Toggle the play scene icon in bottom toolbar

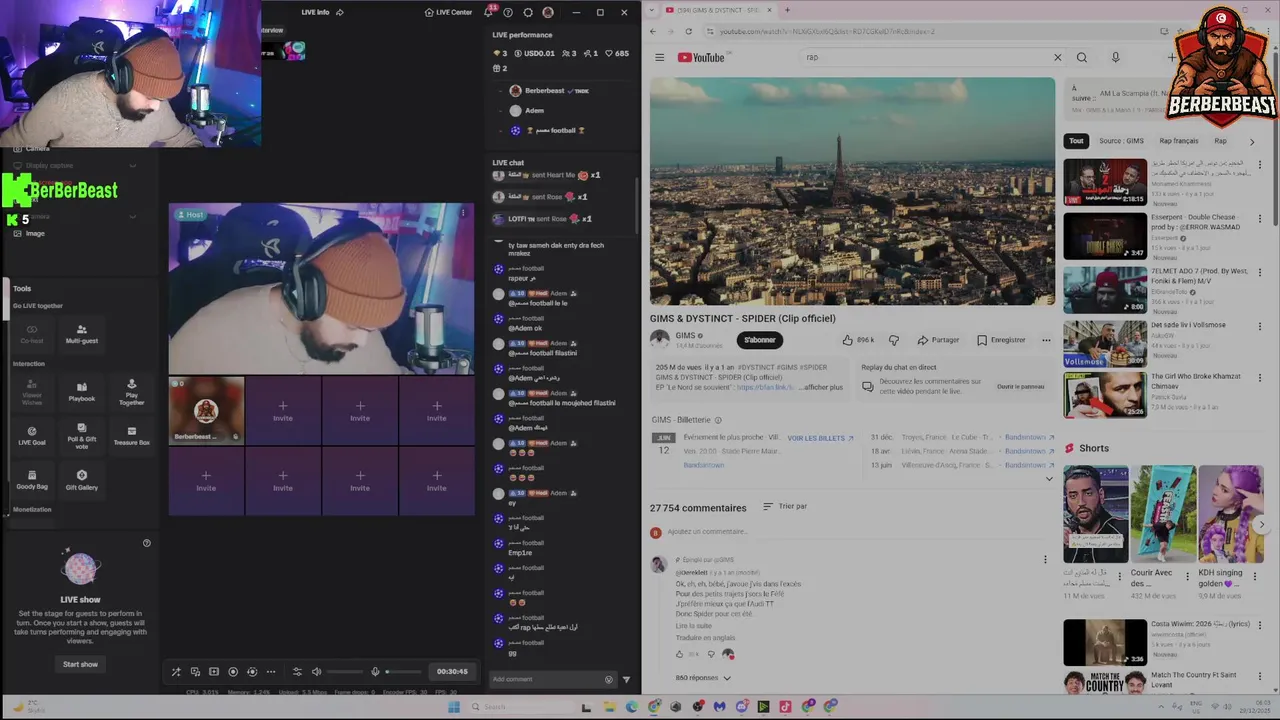click(214, 672)
